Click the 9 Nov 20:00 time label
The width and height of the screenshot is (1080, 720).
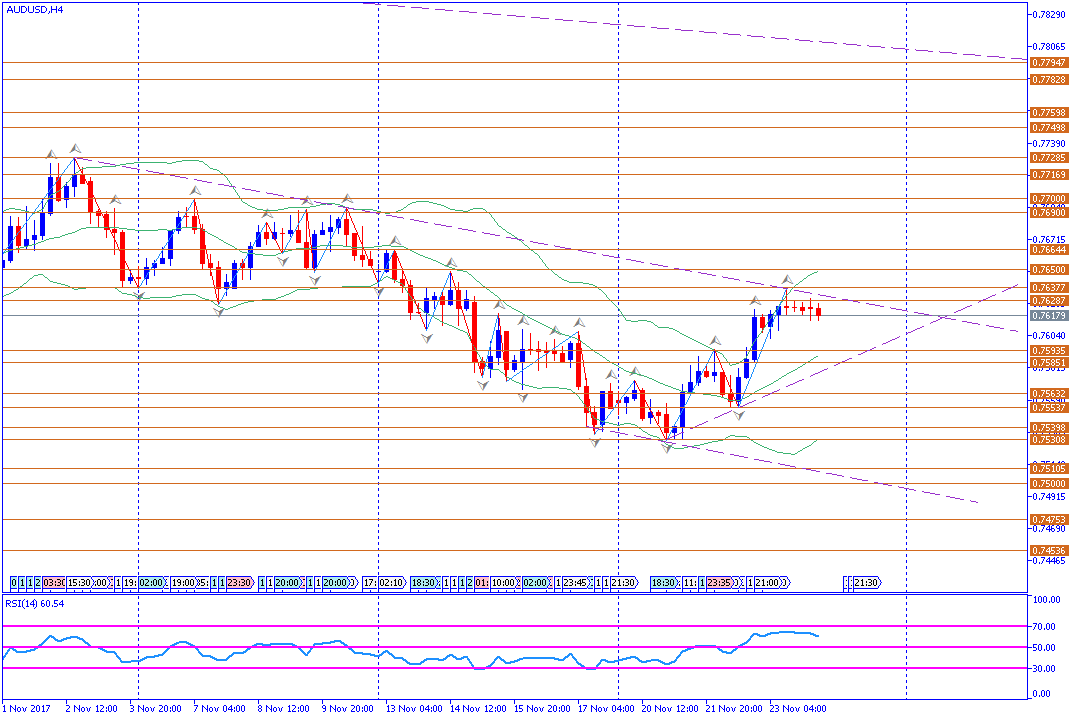click(x=348, y=709)
